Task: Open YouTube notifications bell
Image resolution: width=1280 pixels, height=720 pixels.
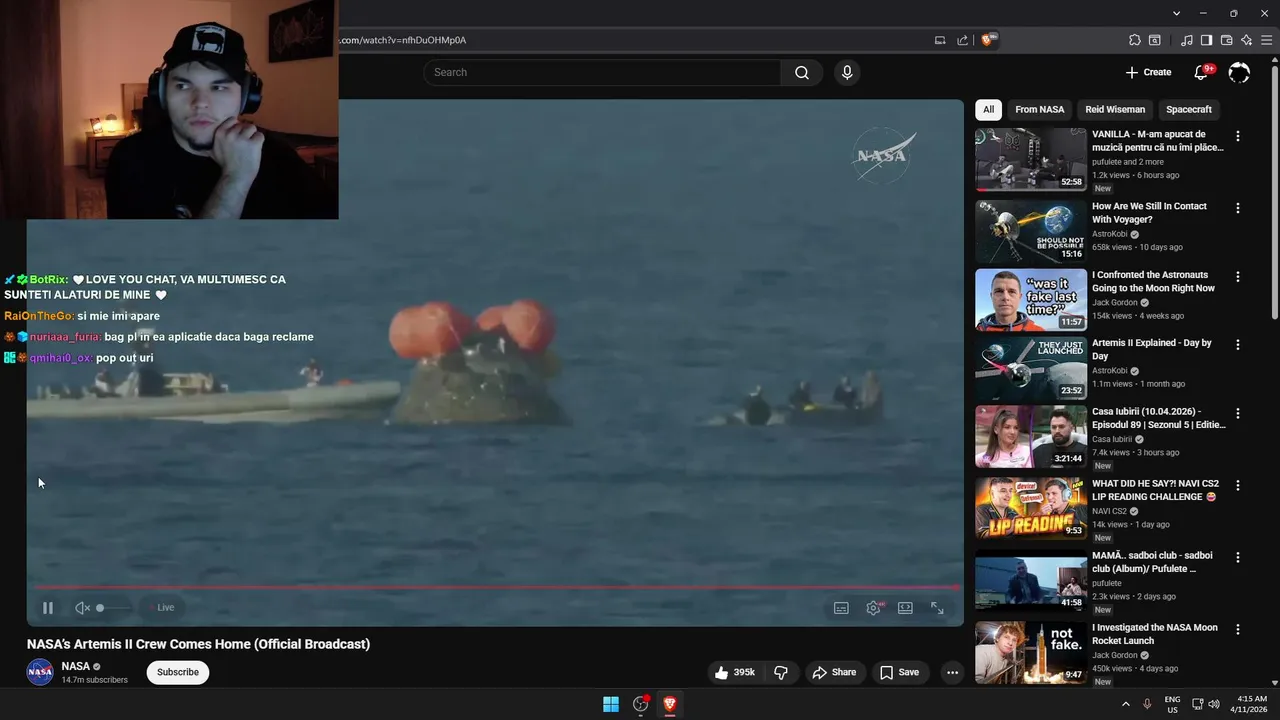Action: (1202, 72)
